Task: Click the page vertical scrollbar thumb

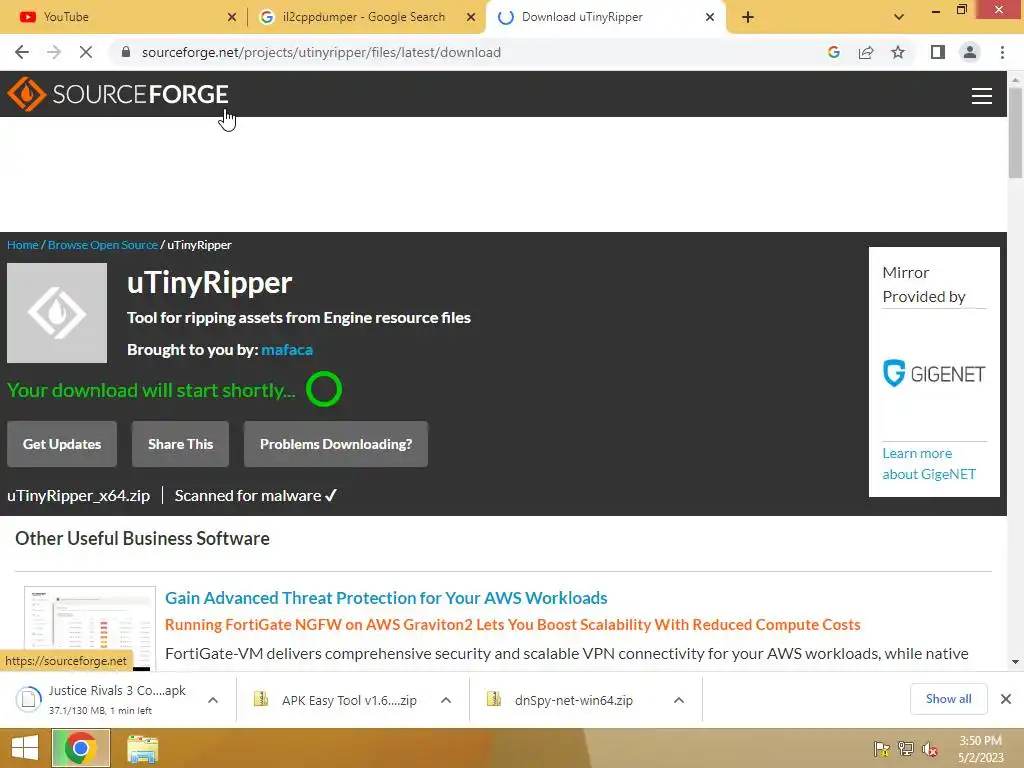Action: pyautogui.click(x=1015, y=131)
